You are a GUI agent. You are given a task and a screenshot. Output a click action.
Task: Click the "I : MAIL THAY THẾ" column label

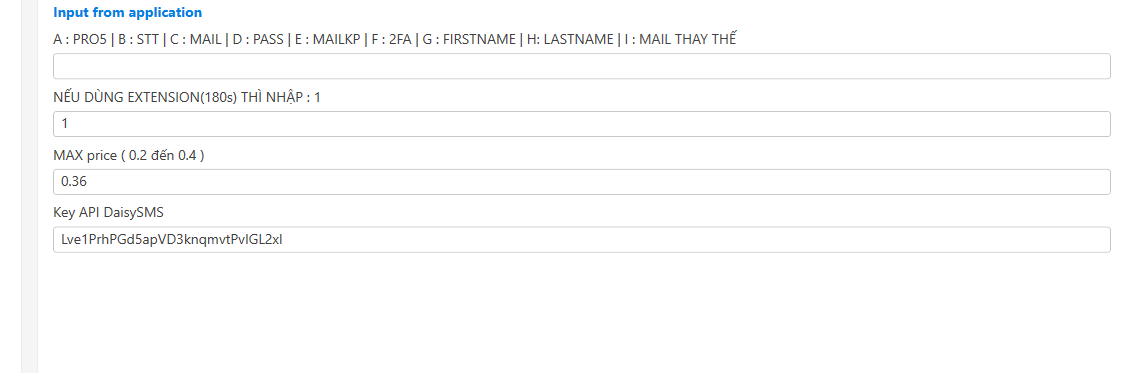679,39
